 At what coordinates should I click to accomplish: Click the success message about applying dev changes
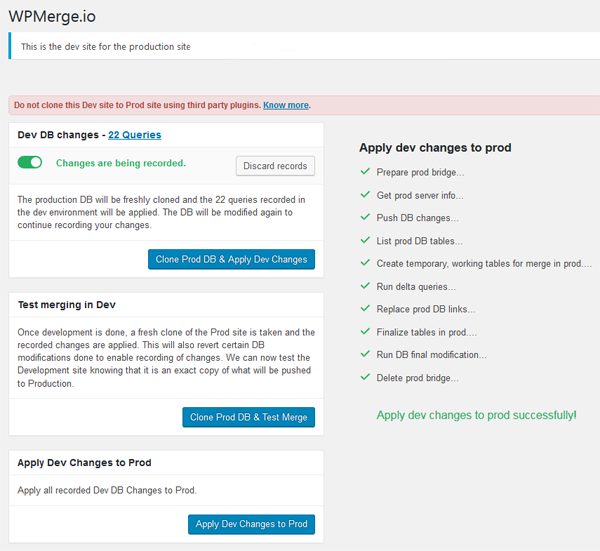[x=476, y=415]
